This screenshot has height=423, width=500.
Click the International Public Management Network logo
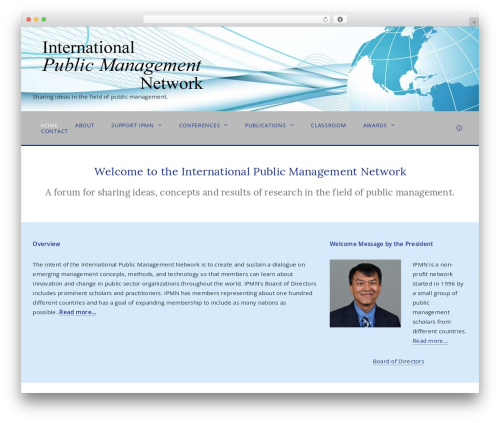click(122, 65)
